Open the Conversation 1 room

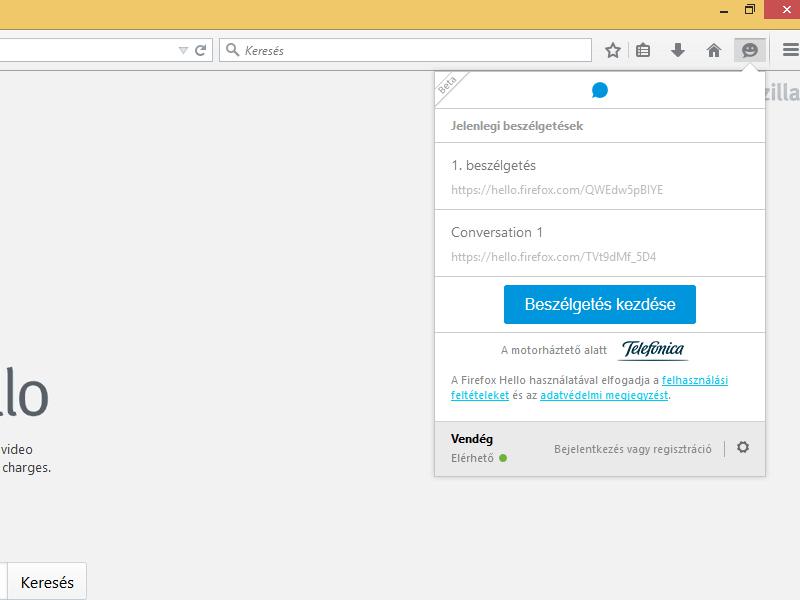click(x=600, y=243)
